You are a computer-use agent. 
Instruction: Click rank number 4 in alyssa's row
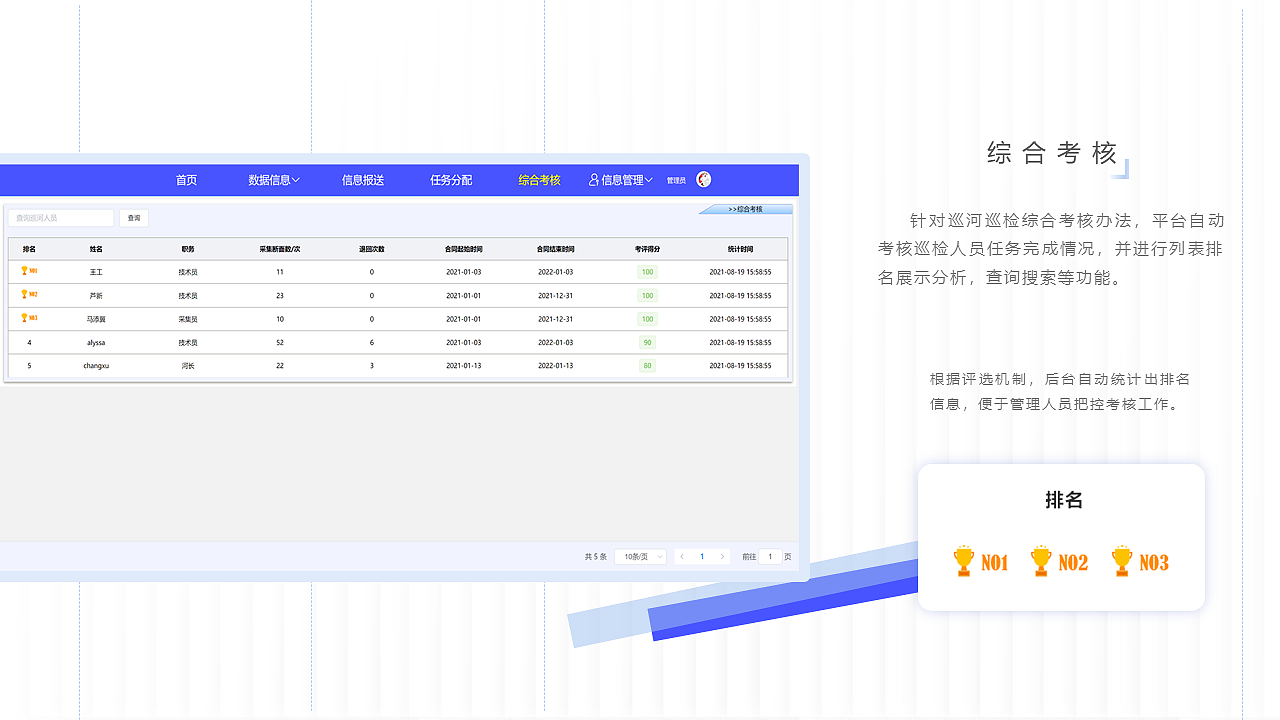[29, 343]
